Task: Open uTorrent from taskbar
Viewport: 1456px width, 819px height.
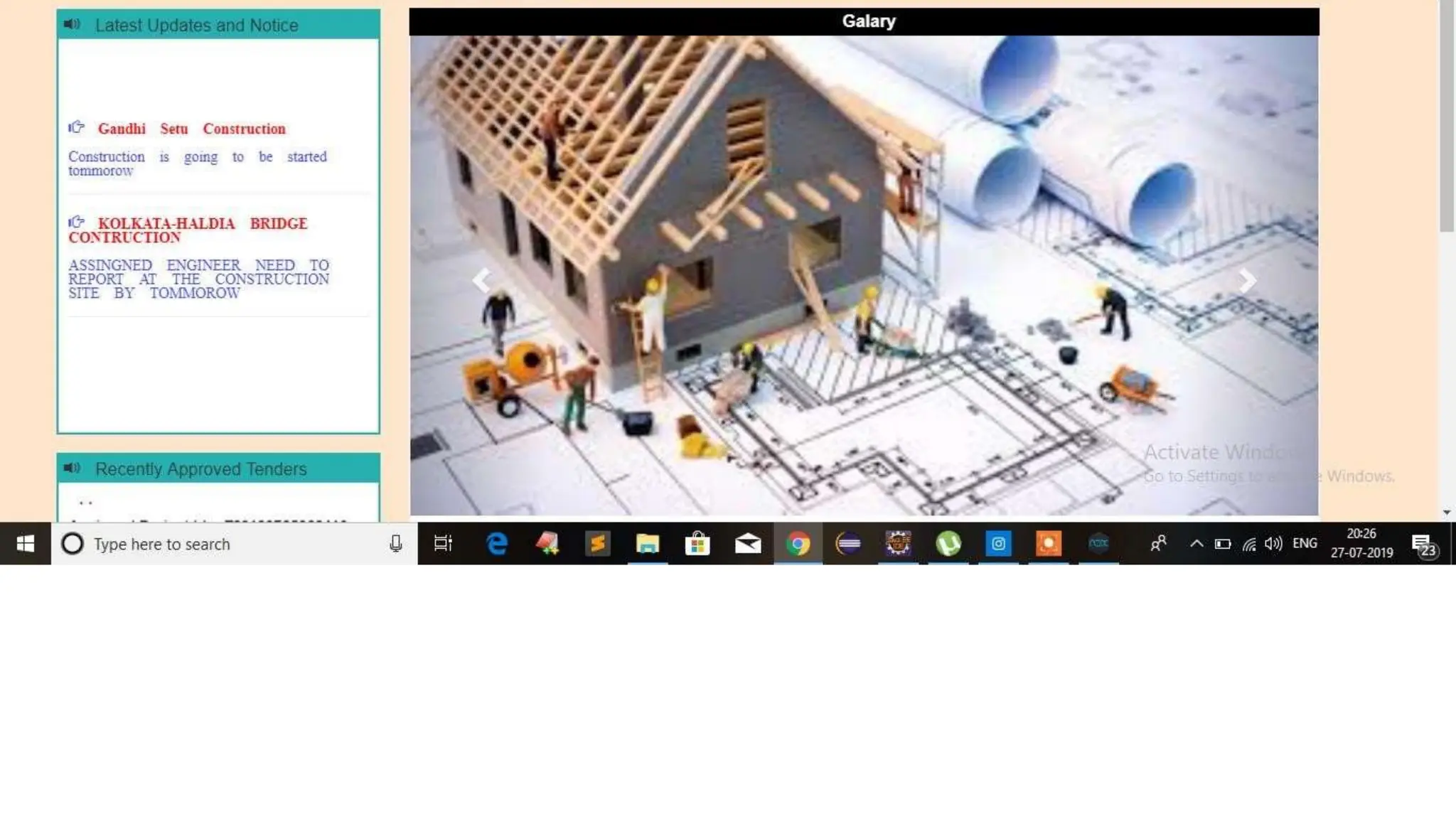Action: point(948,544)
